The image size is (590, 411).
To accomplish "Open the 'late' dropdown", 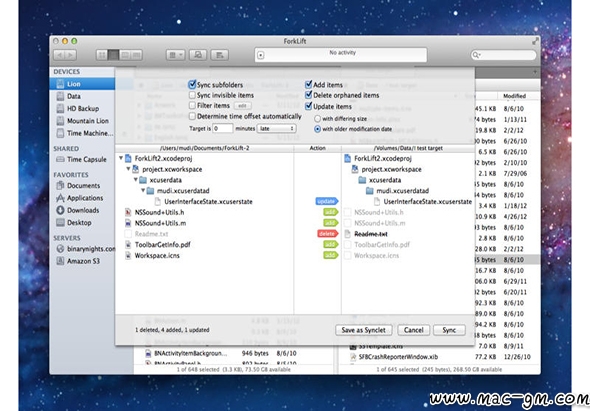I will 277,129.
